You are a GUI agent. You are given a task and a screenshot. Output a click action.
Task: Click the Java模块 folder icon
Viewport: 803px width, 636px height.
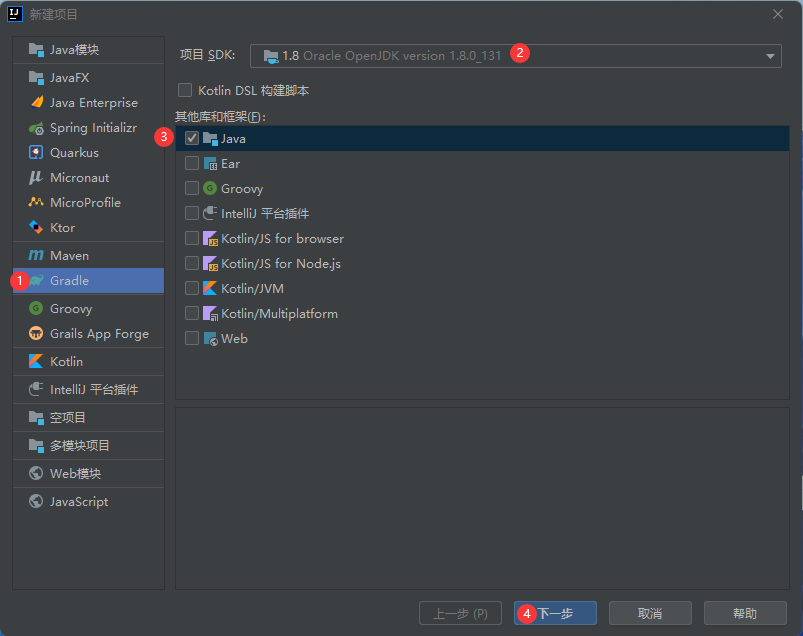(36, 50)
